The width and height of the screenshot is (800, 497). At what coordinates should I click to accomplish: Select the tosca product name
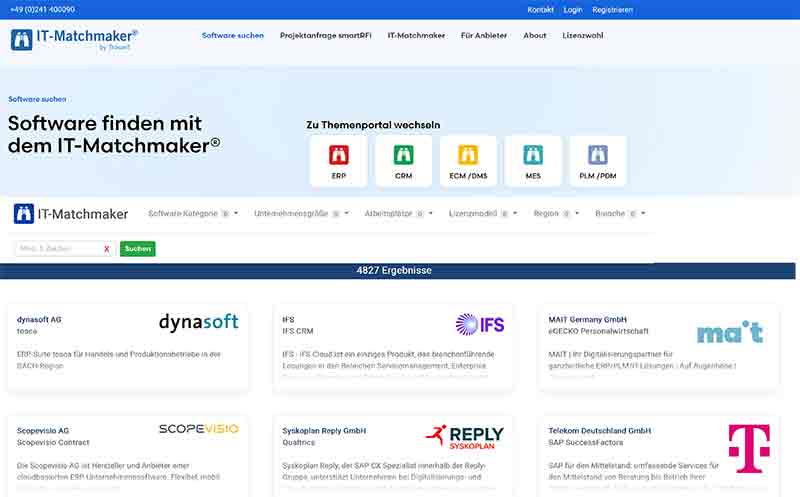[27, 331]
